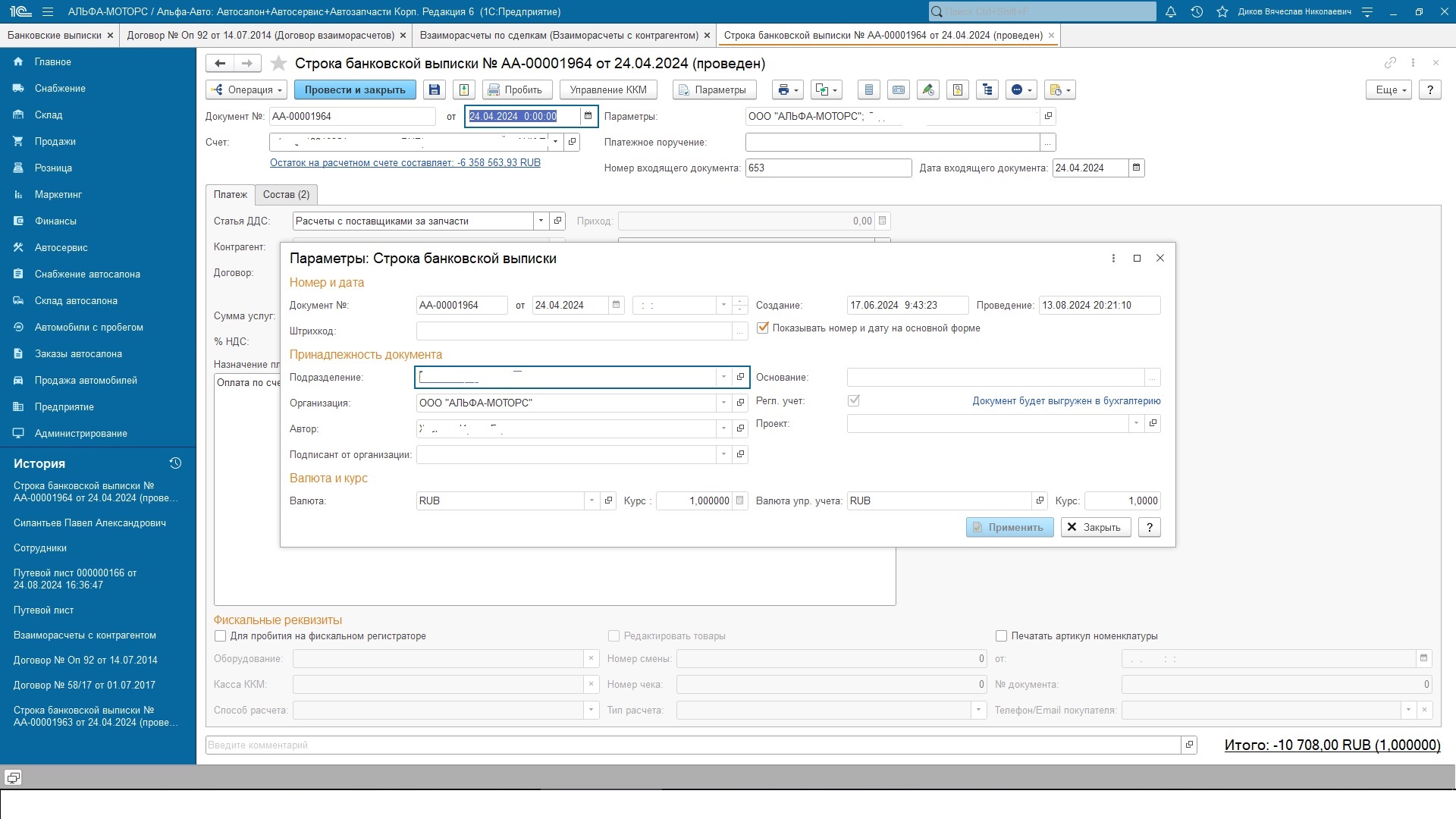Click the Управление ККМ button
The height and width of the screenshot is (819, 1456).
[608, 89]
